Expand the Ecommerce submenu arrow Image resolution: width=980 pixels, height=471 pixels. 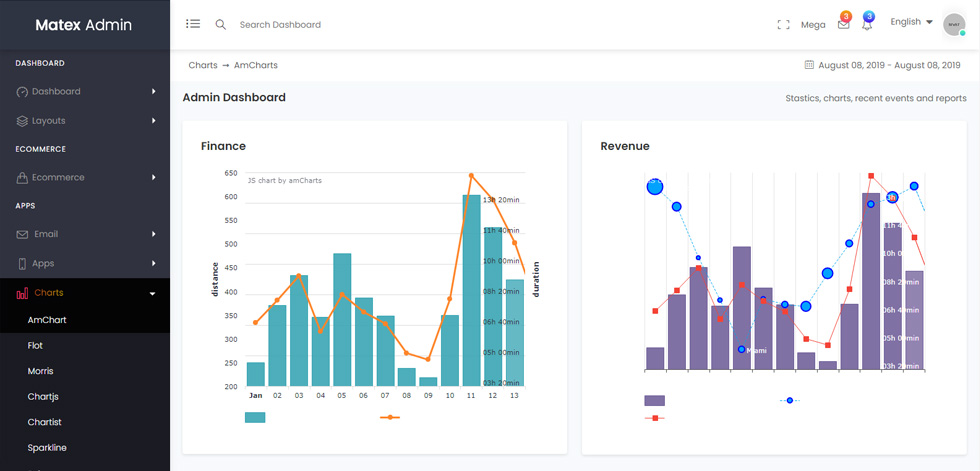pyautogui.click(x=154, y=177)
